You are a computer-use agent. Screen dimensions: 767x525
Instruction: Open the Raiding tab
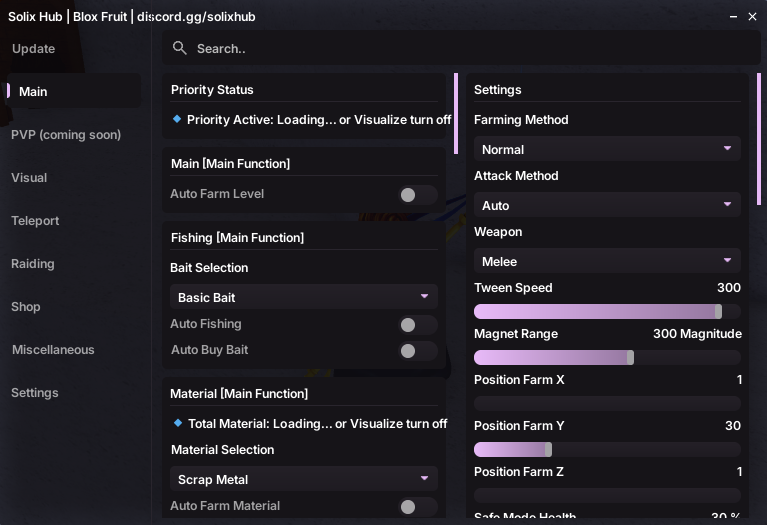(x=32, y=264)
